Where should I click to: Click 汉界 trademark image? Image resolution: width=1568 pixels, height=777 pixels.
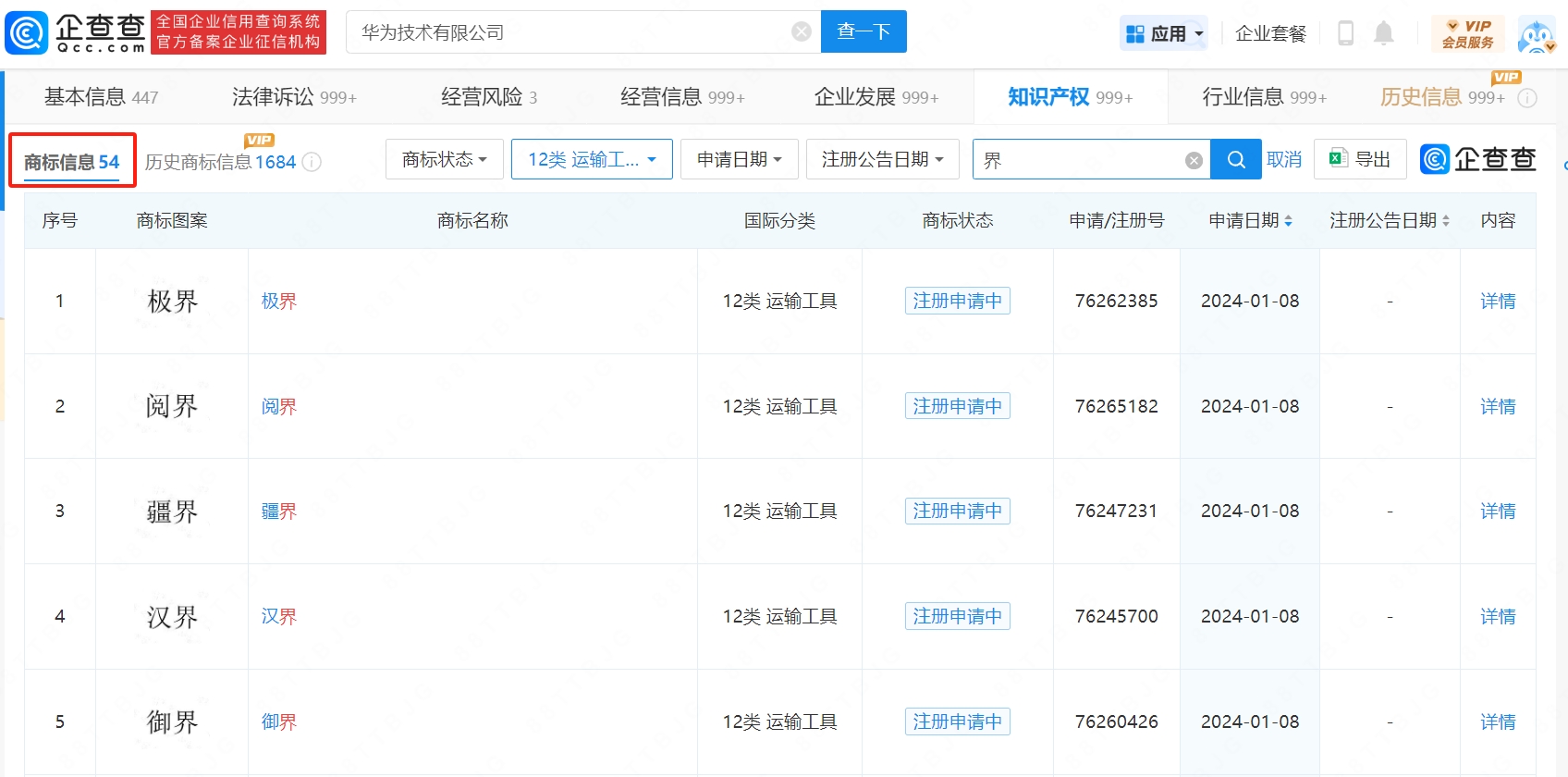point(172,616)
